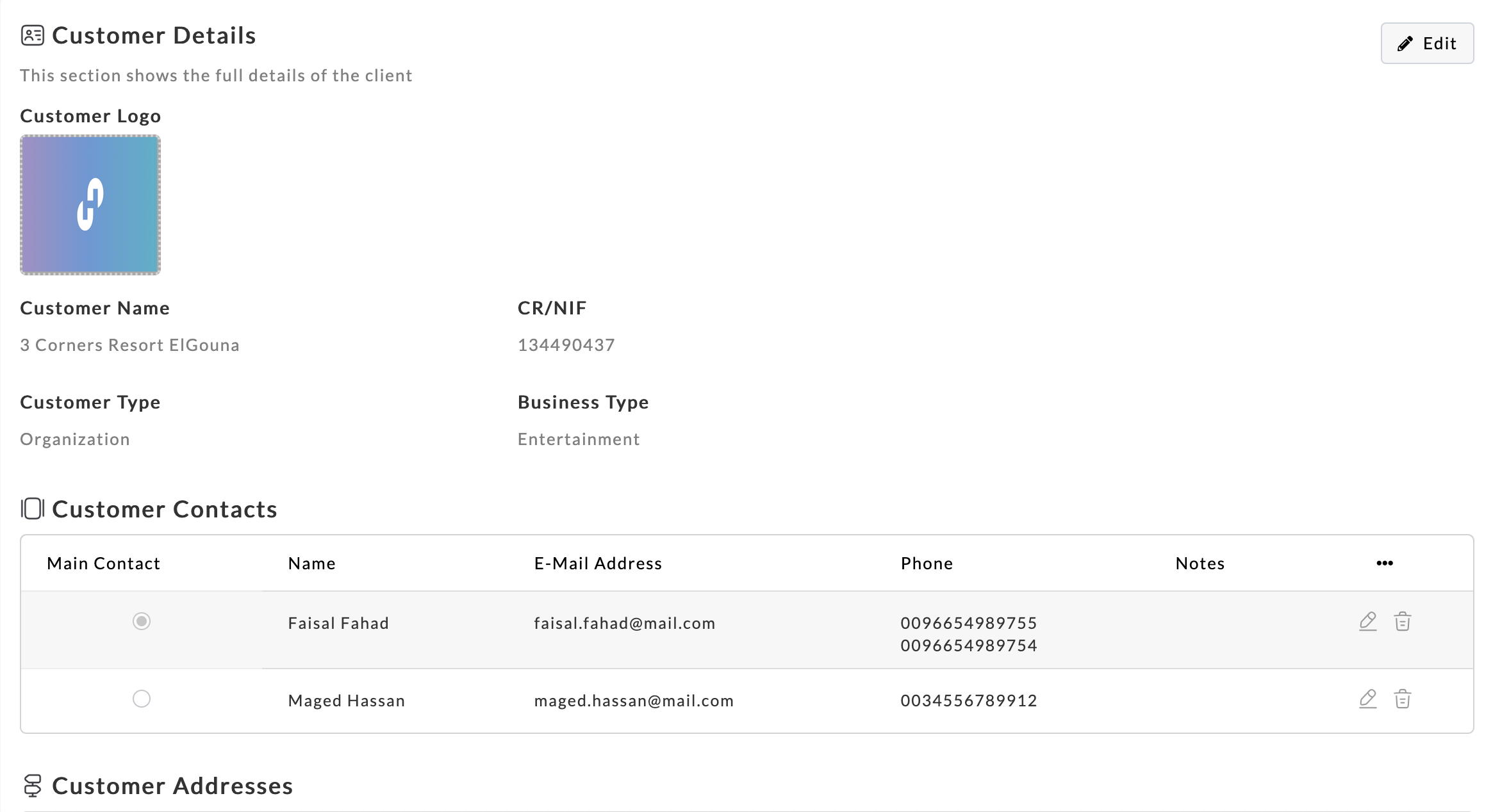Click maged.hassan@mail.com email address
The height and width of the screenshot is (812, 1493).
(x=633, y=701)
